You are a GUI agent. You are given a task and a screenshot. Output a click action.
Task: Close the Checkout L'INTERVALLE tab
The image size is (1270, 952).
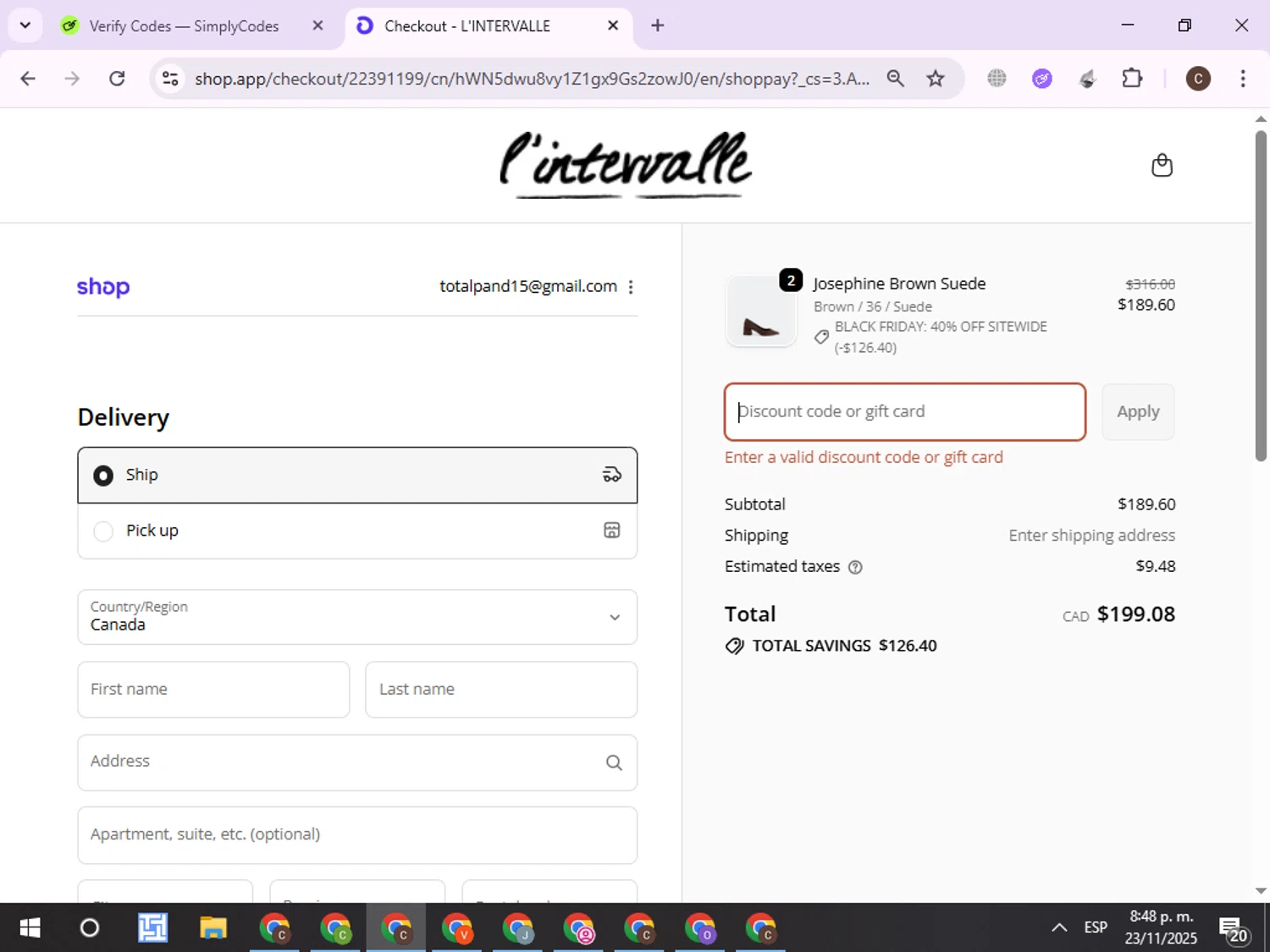pyautogui.click(x=613, y=25)
